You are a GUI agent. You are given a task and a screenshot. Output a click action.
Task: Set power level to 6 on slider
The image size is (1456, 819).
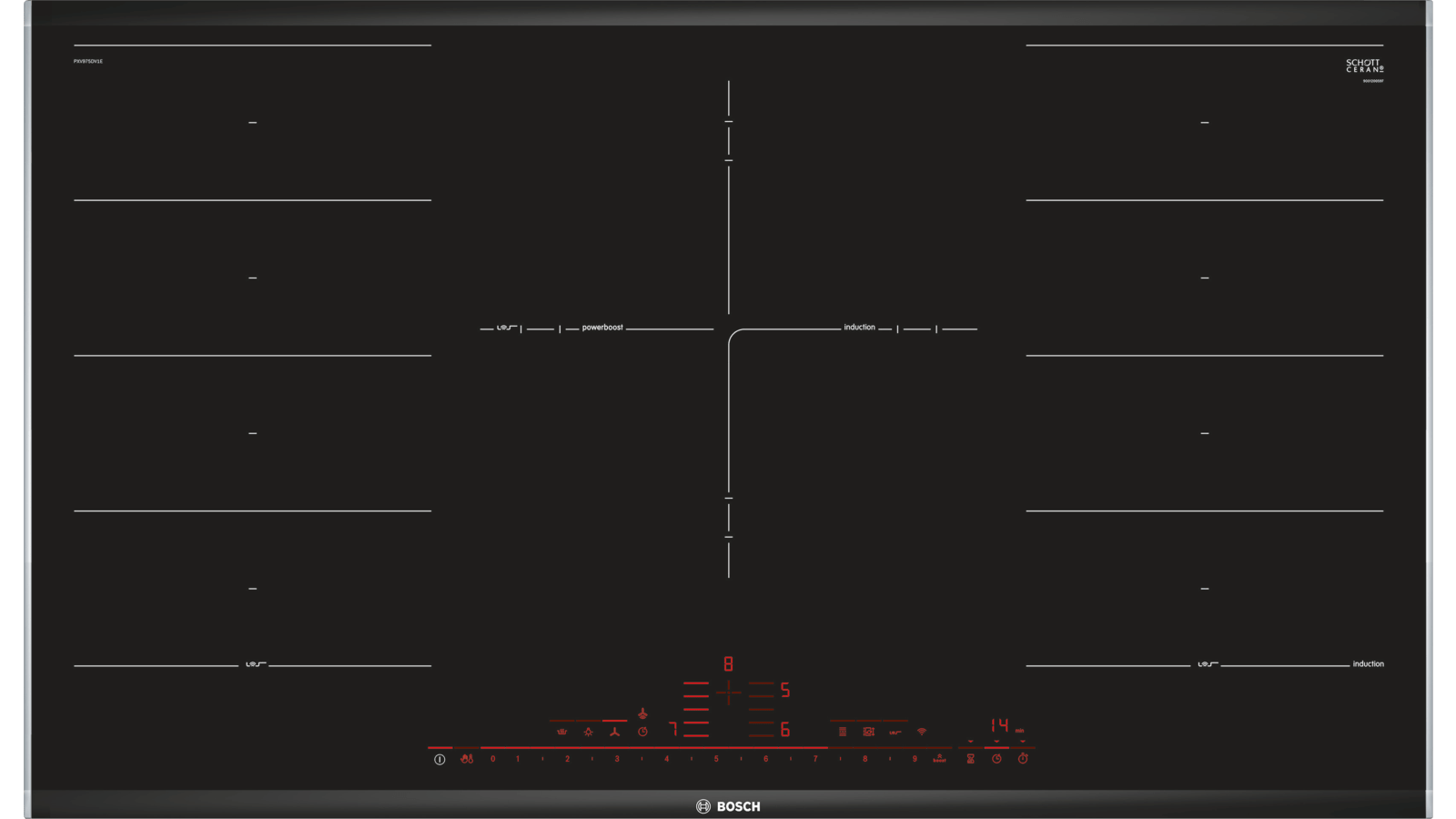tap(765, 759)
